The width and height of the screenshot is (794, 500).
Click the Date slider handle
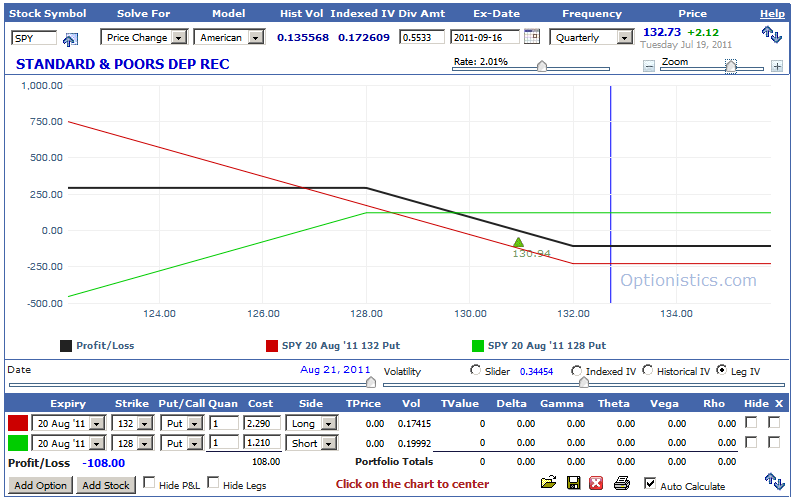point(371,382)
